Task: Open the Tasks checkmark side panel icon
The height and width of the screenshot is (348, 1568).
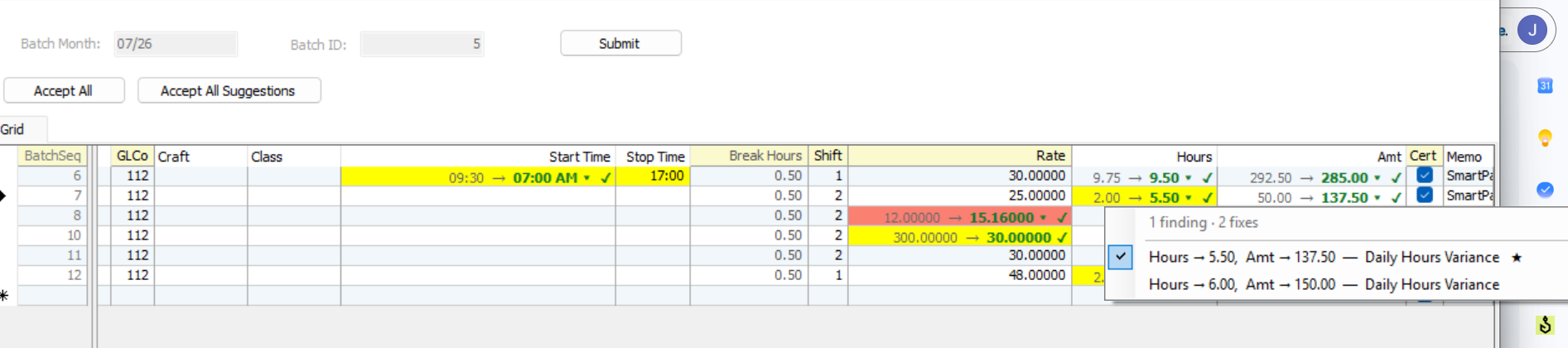Action: pos(1545,190)
